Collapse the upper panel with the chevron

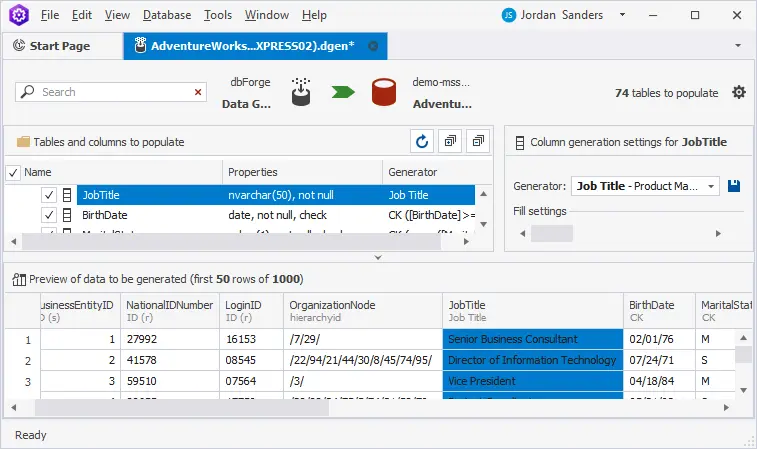[378, 257]
